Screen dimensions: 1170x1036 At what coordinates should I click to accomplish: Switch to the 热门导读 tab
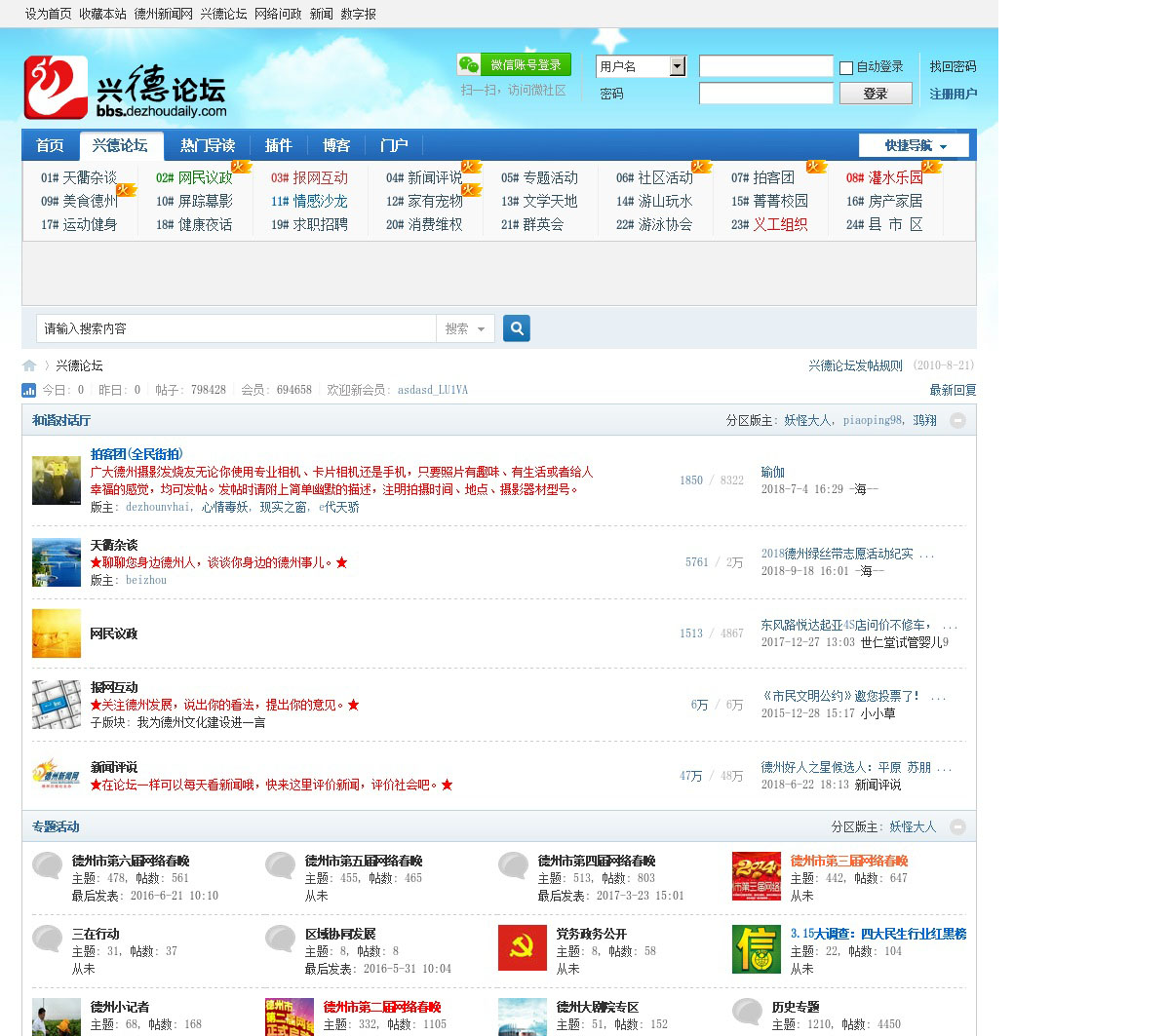[207, 145]
